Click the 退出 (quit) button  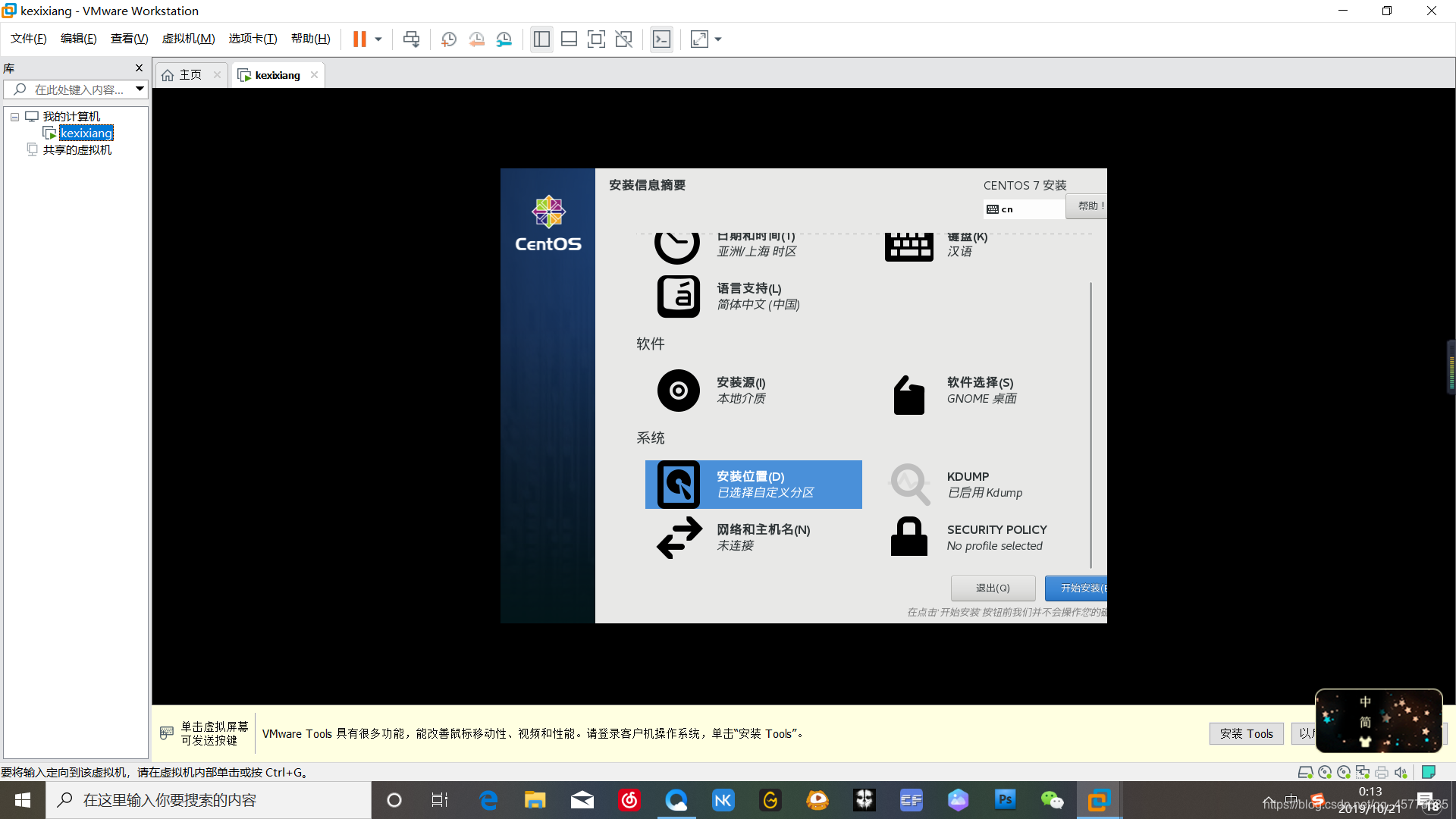coord(993,588)
